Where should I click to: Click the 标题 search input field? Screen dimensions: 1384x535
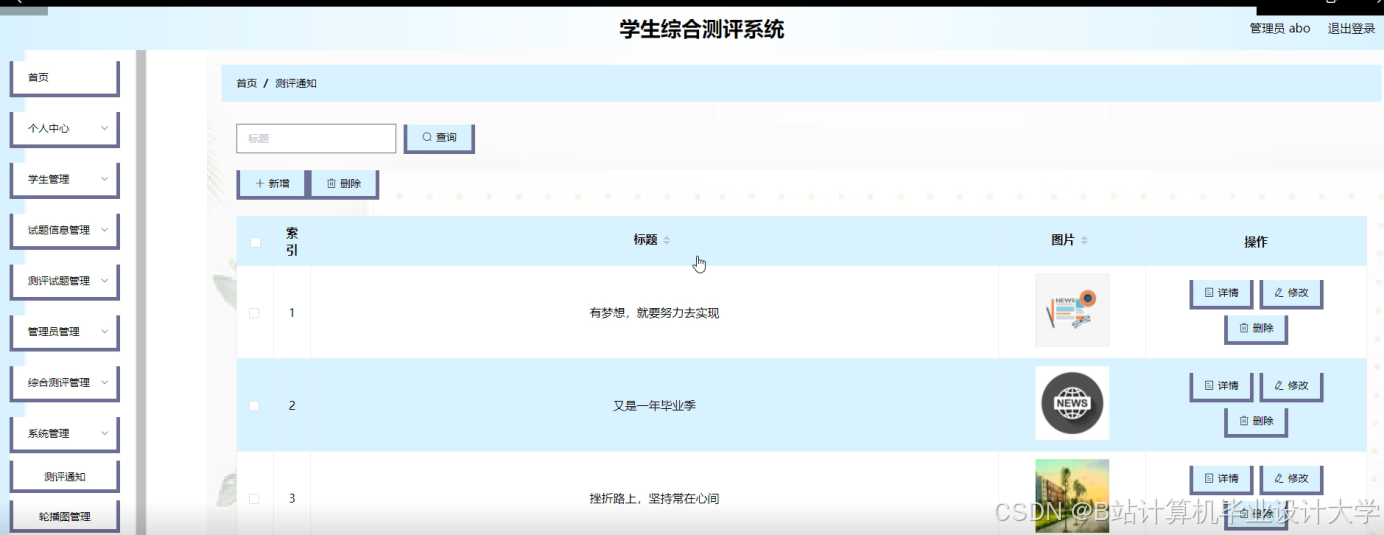(x=316, y=138)
